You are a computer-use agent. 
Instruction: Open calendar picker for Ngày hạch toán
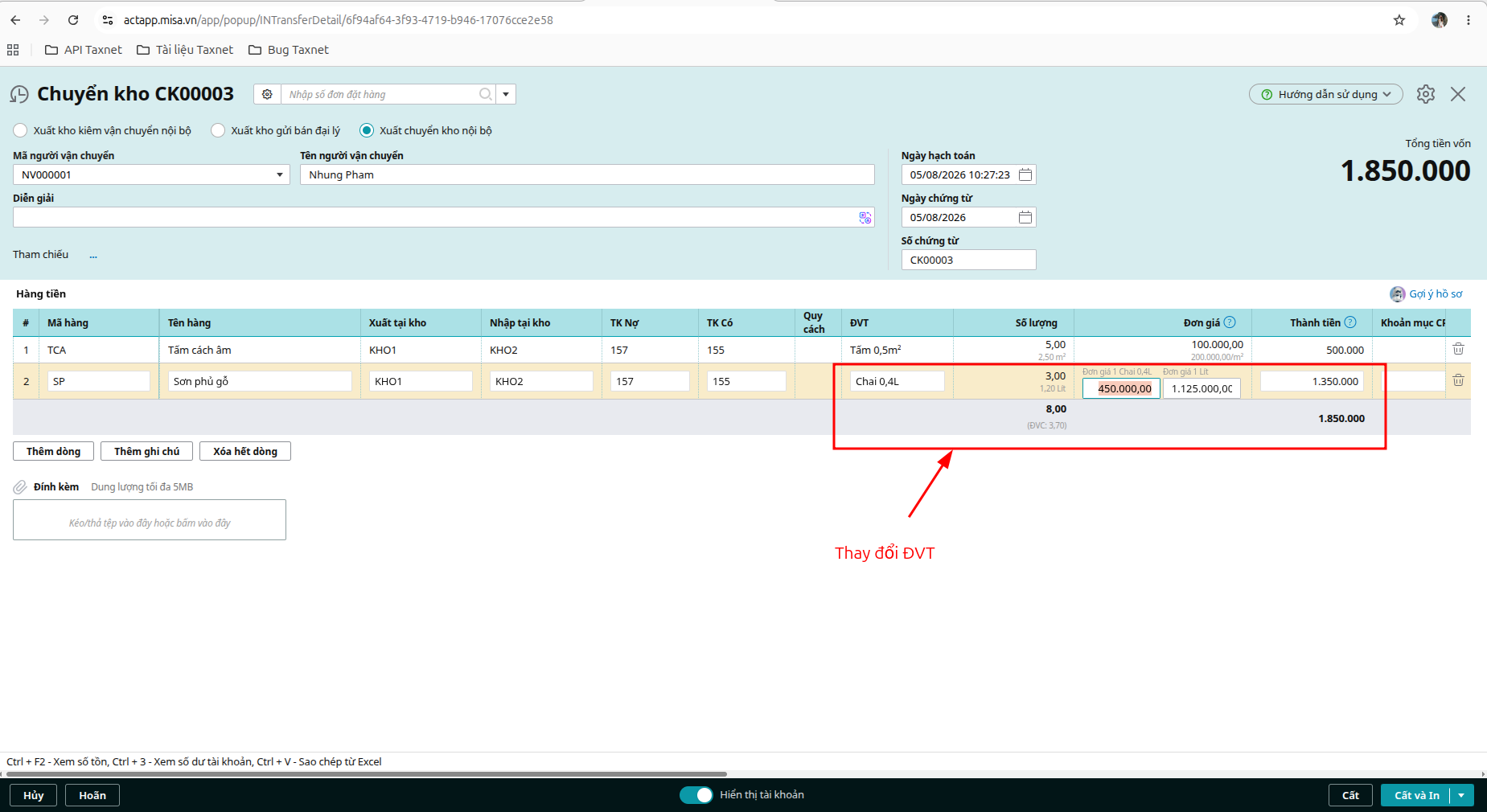click(1025, 174)
